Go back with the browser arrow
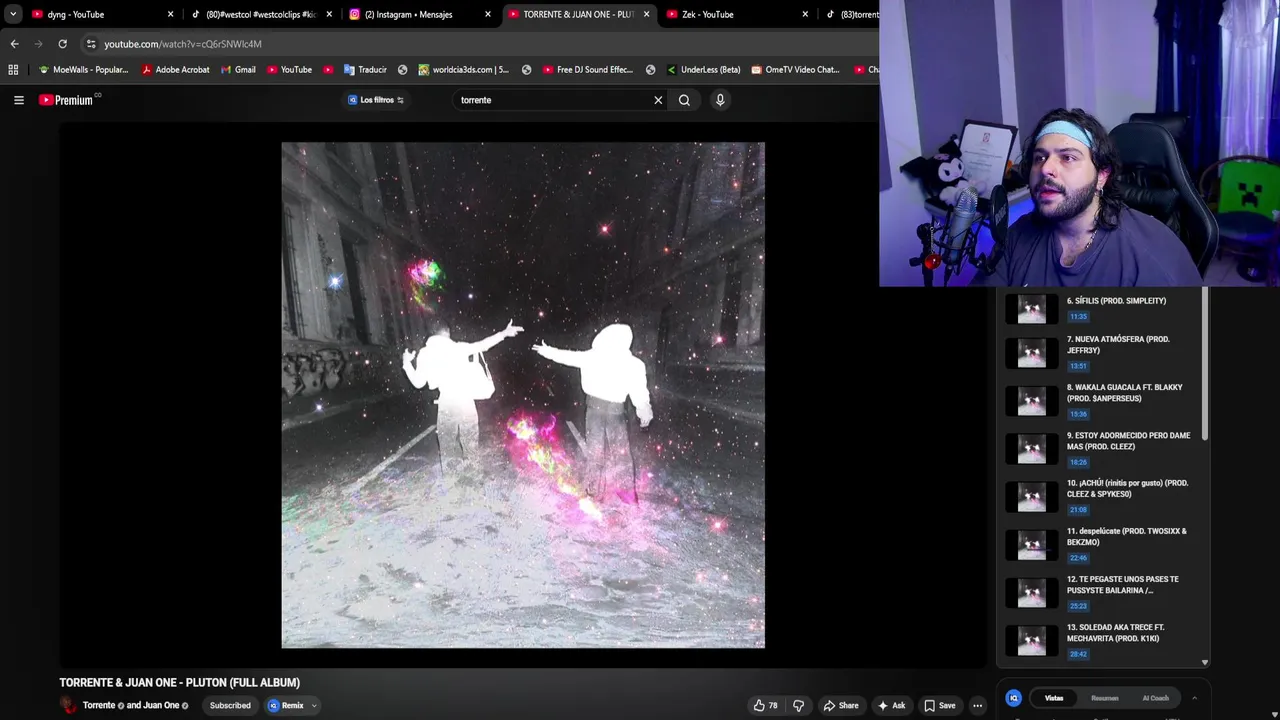1280x720 pixels. [14, 44]
